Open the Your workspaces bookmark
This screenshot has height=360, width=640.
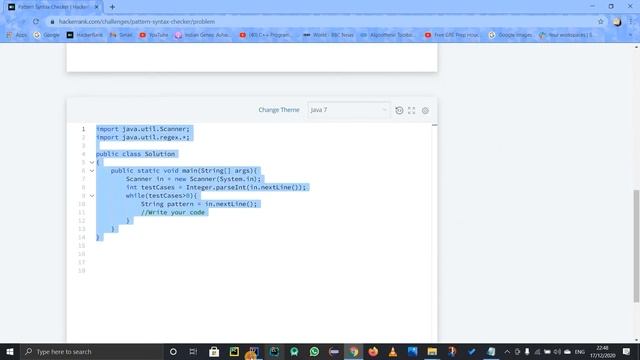(x=566, y=35)
